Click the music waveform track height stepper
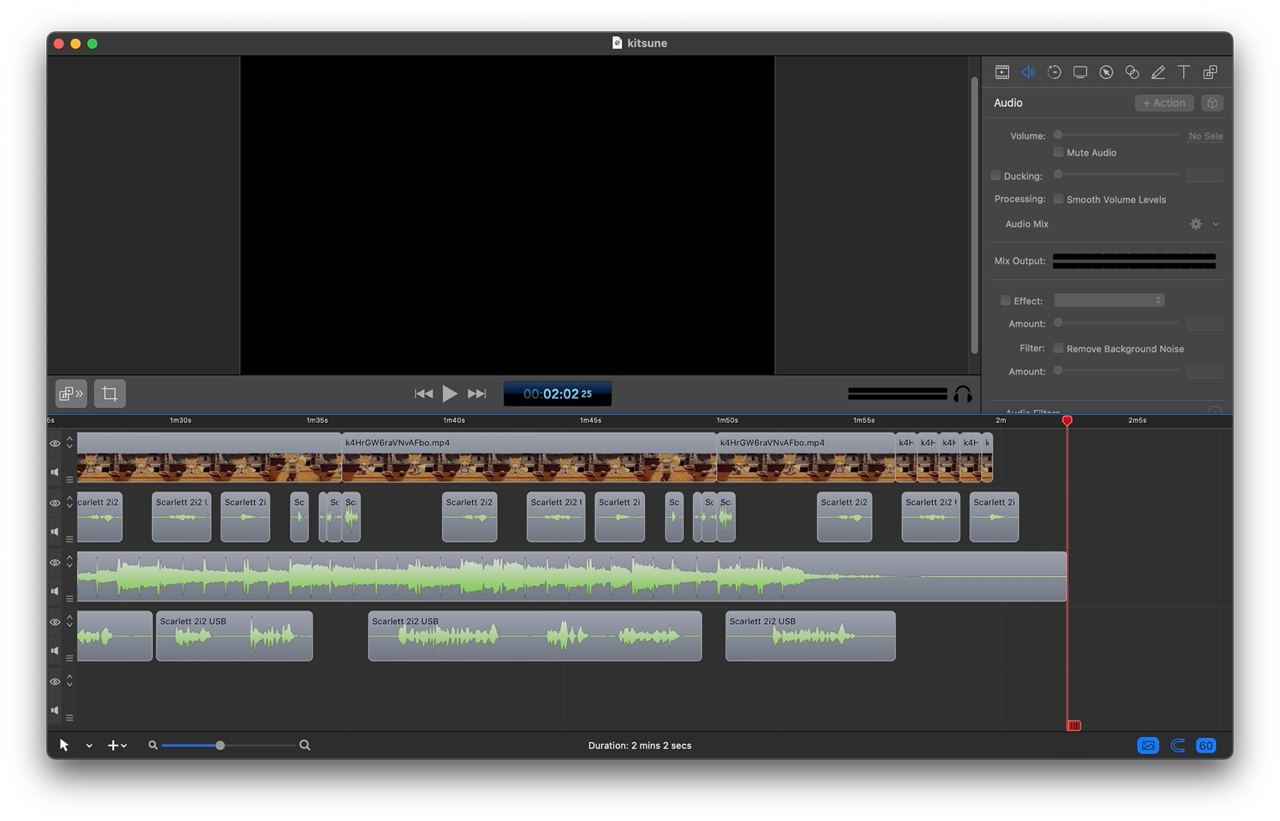Viewport: 1280px width, 821px height. point(70,562)
